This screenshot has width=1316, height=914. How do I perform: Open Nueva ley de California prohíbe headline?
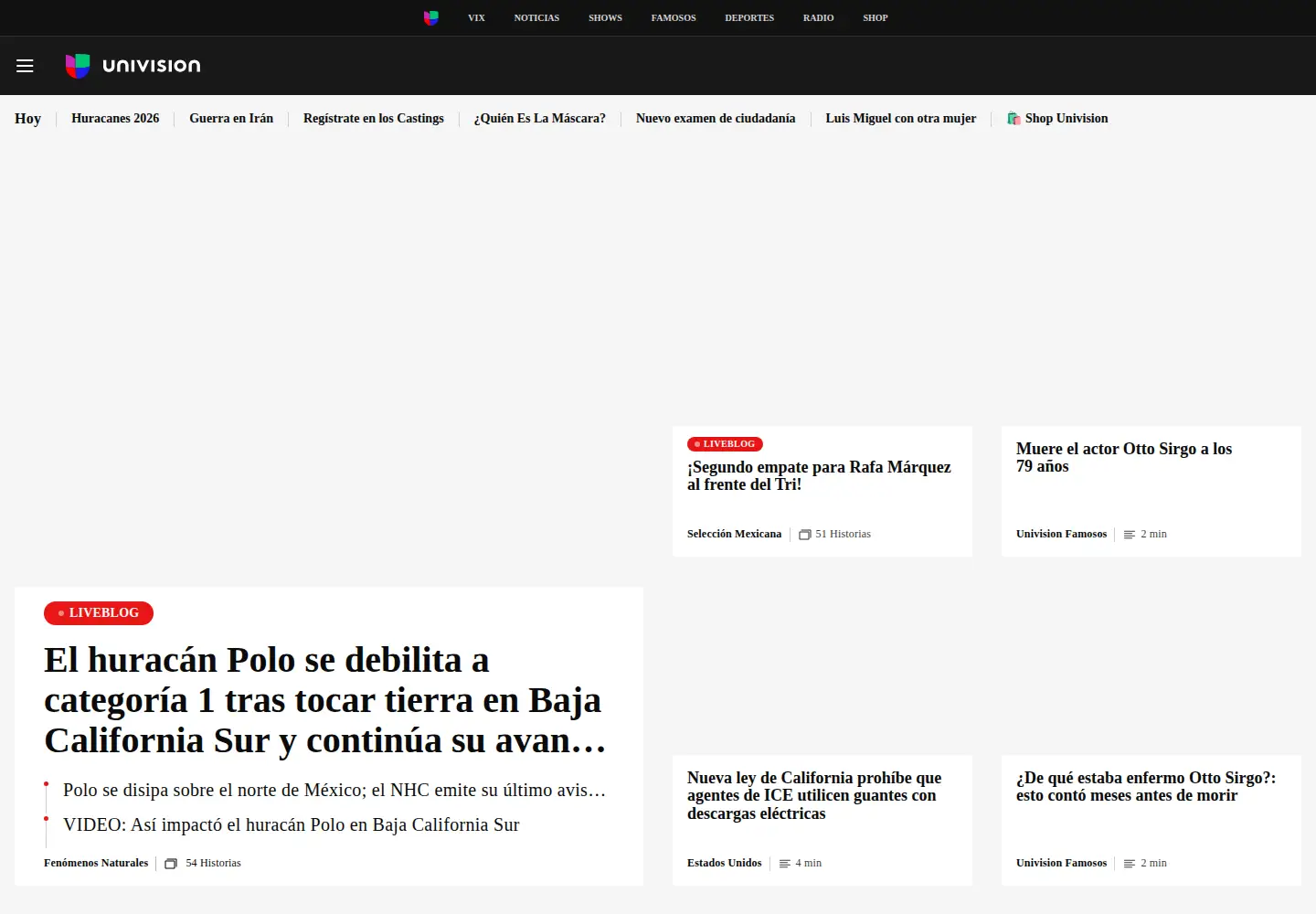tap(814, 796)
